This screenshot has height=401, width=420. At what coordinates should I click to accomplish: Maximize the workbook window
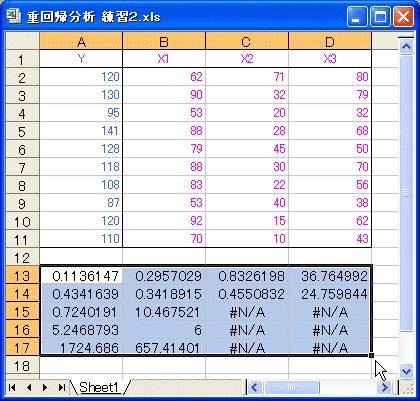380,16
